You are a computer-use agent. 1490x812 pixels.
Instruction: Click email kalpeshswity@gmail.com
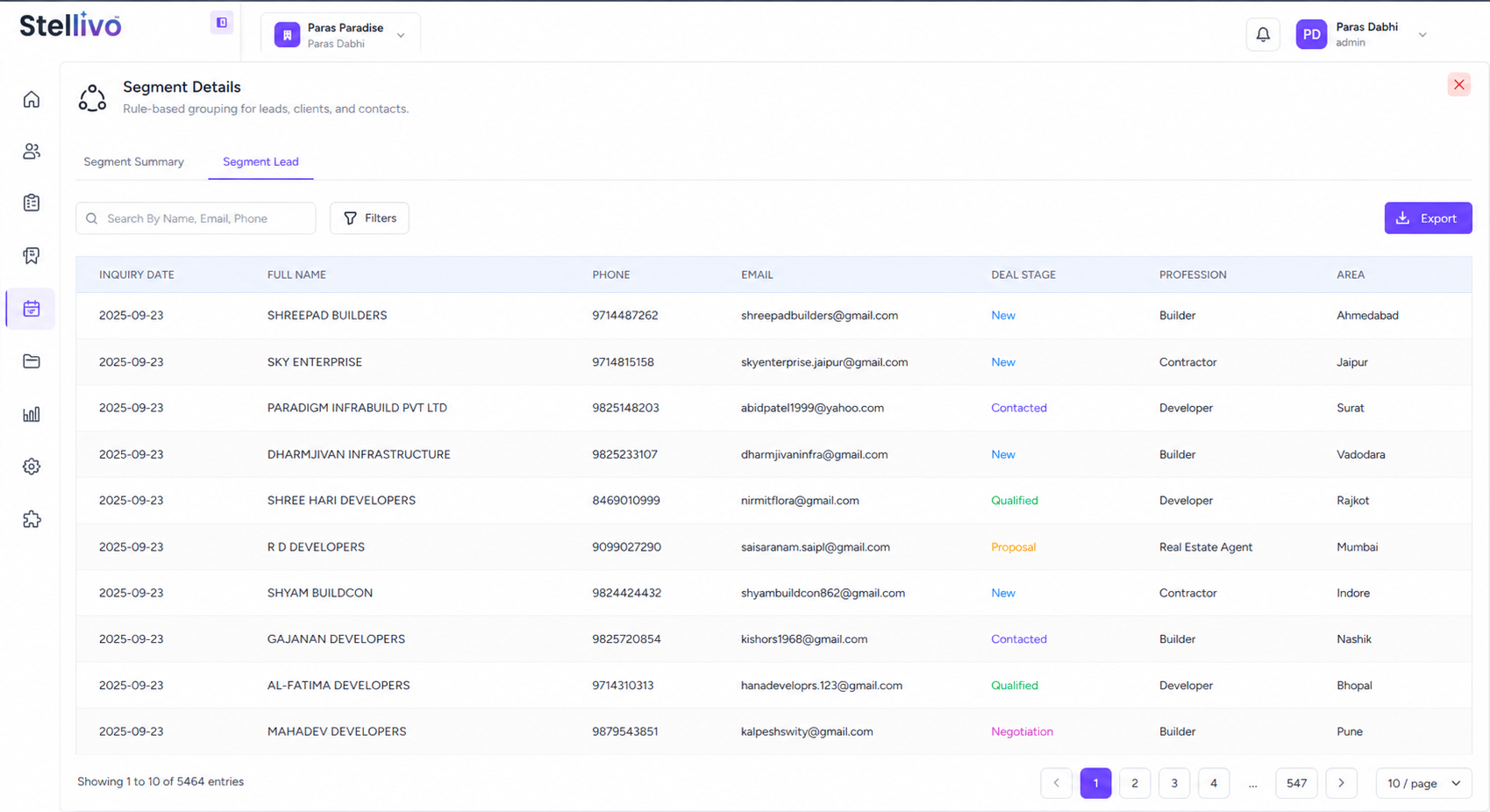coord(807,731)
